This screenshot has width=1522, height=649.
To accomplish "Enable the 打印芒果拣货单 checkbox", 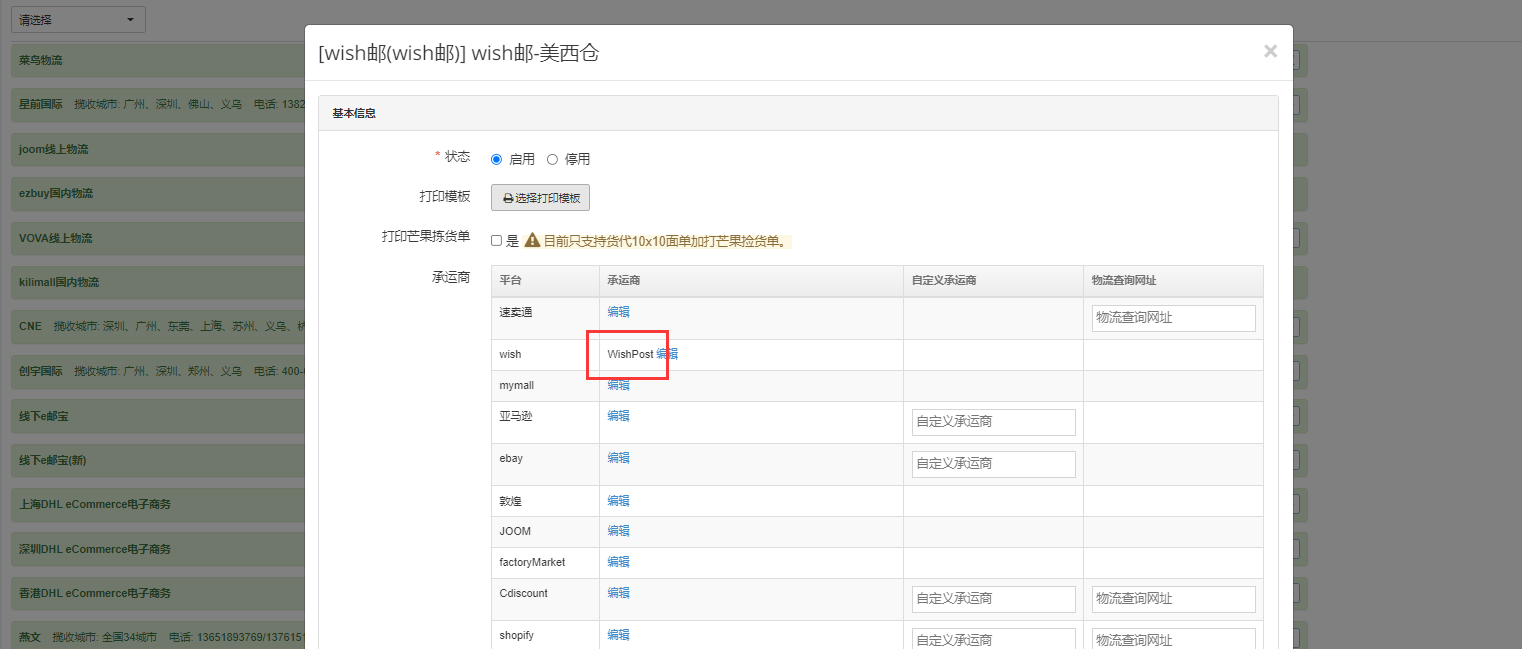I will pos(497,241).
